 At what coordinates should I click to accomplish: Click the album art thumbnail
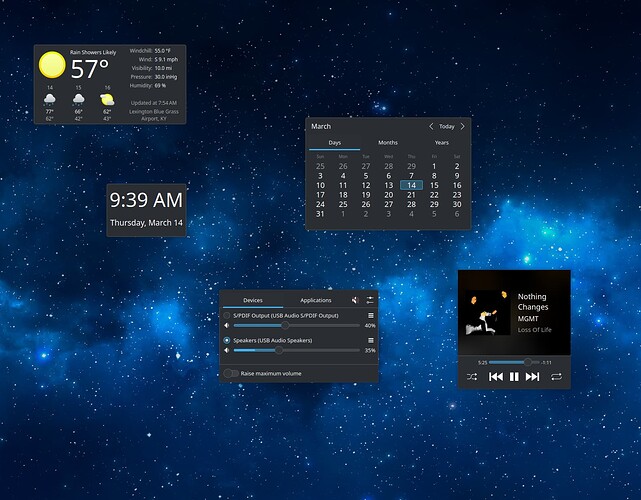(487, 313)
